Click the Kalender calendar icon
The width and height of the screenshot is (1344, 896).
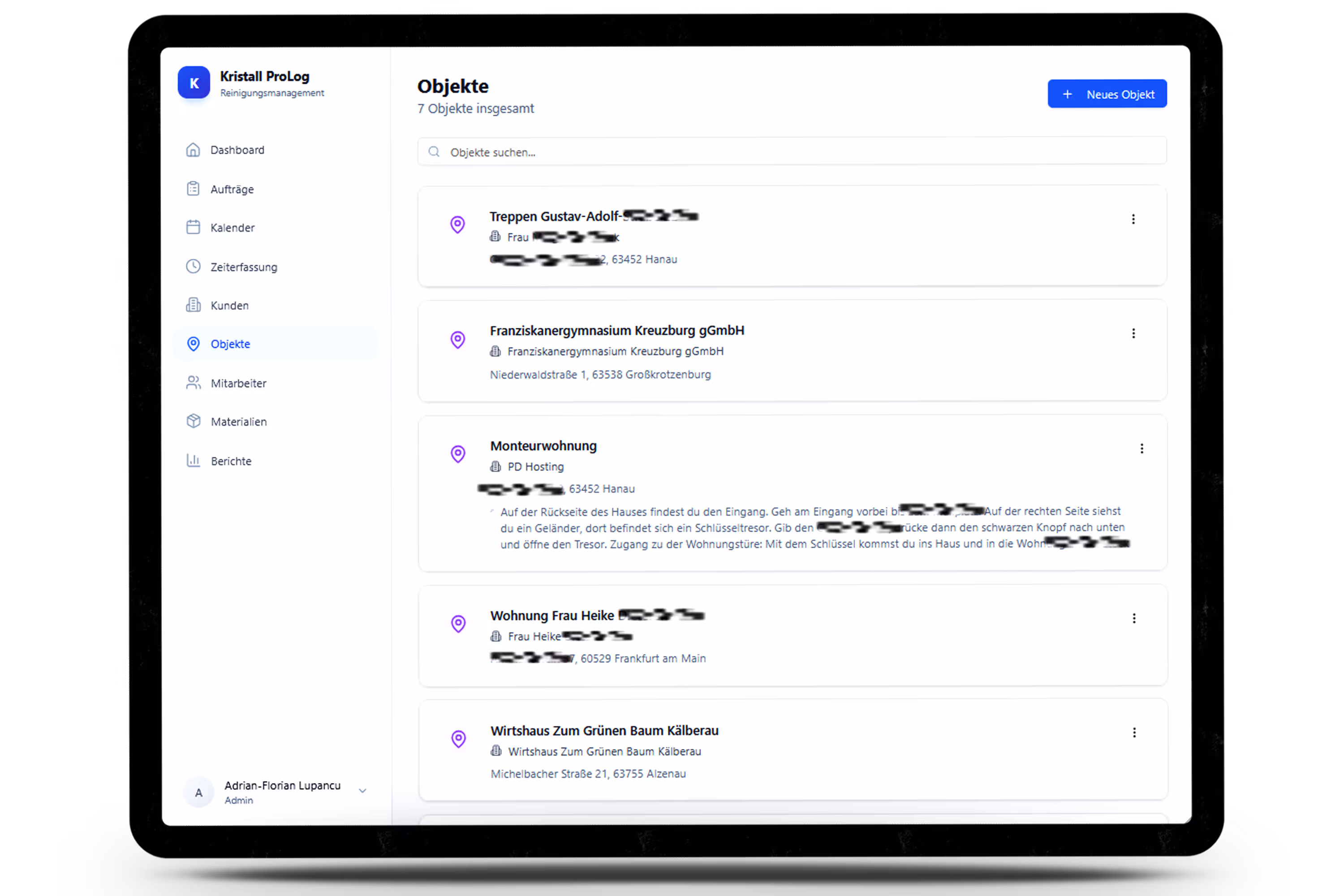[193, 228]
